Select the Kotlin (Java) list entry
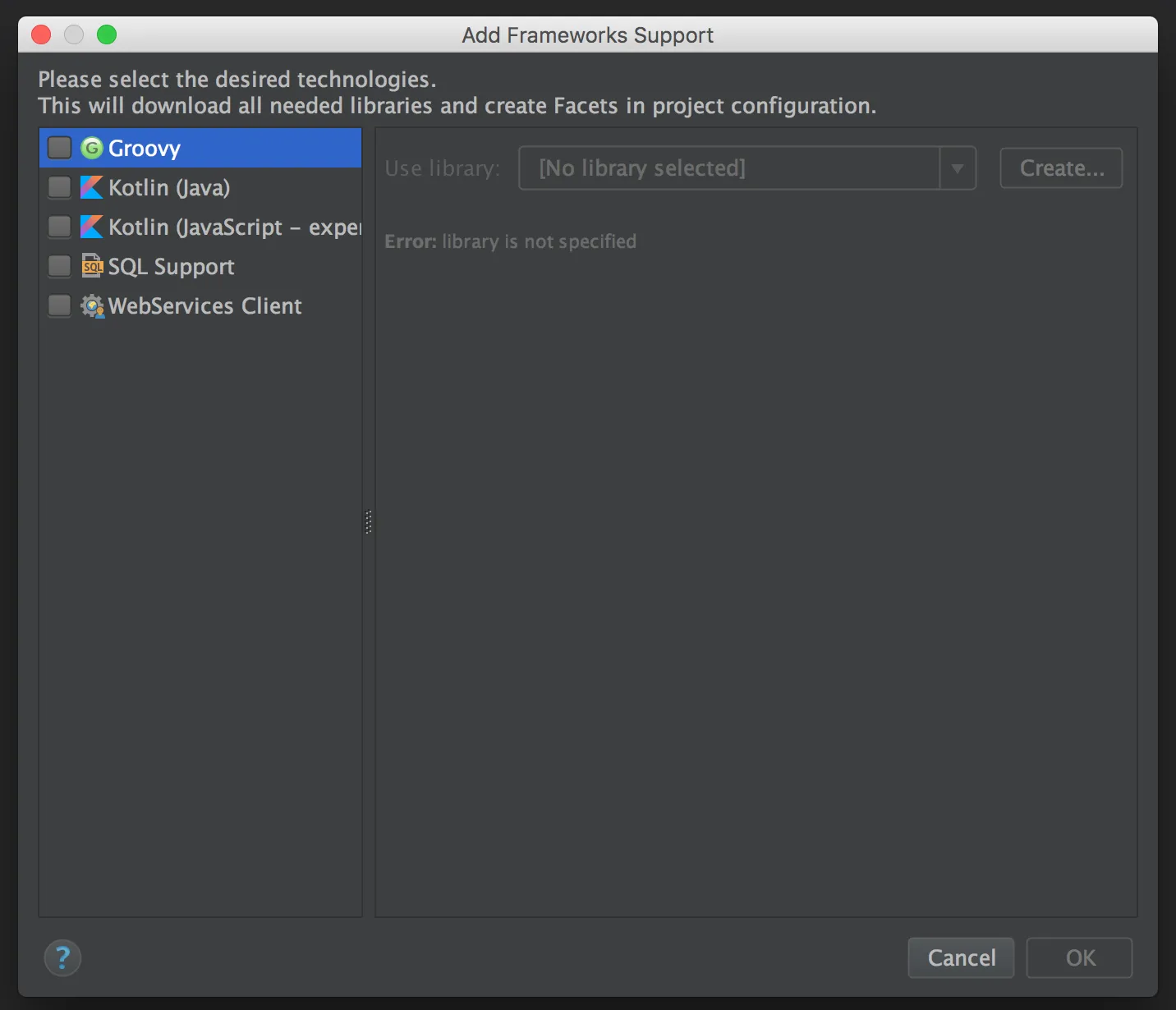 click(x=200, y=187)
